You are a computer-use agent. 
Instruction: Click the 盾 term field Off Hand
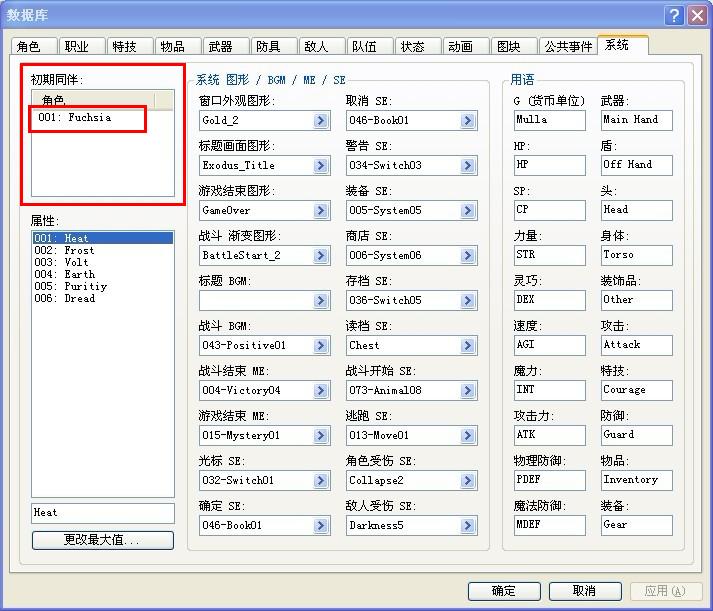coord(637,165)
